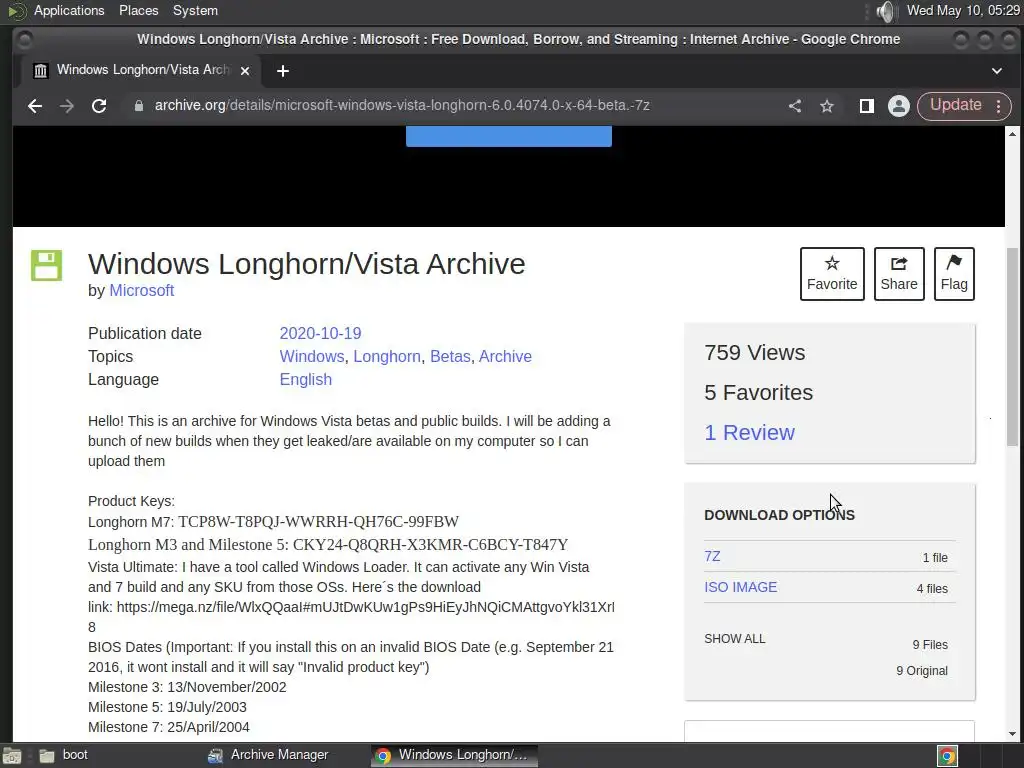Click the address bar URL field
This screenshot has width=1024, height=768.
pyautogui.click(x=402, y=106)
